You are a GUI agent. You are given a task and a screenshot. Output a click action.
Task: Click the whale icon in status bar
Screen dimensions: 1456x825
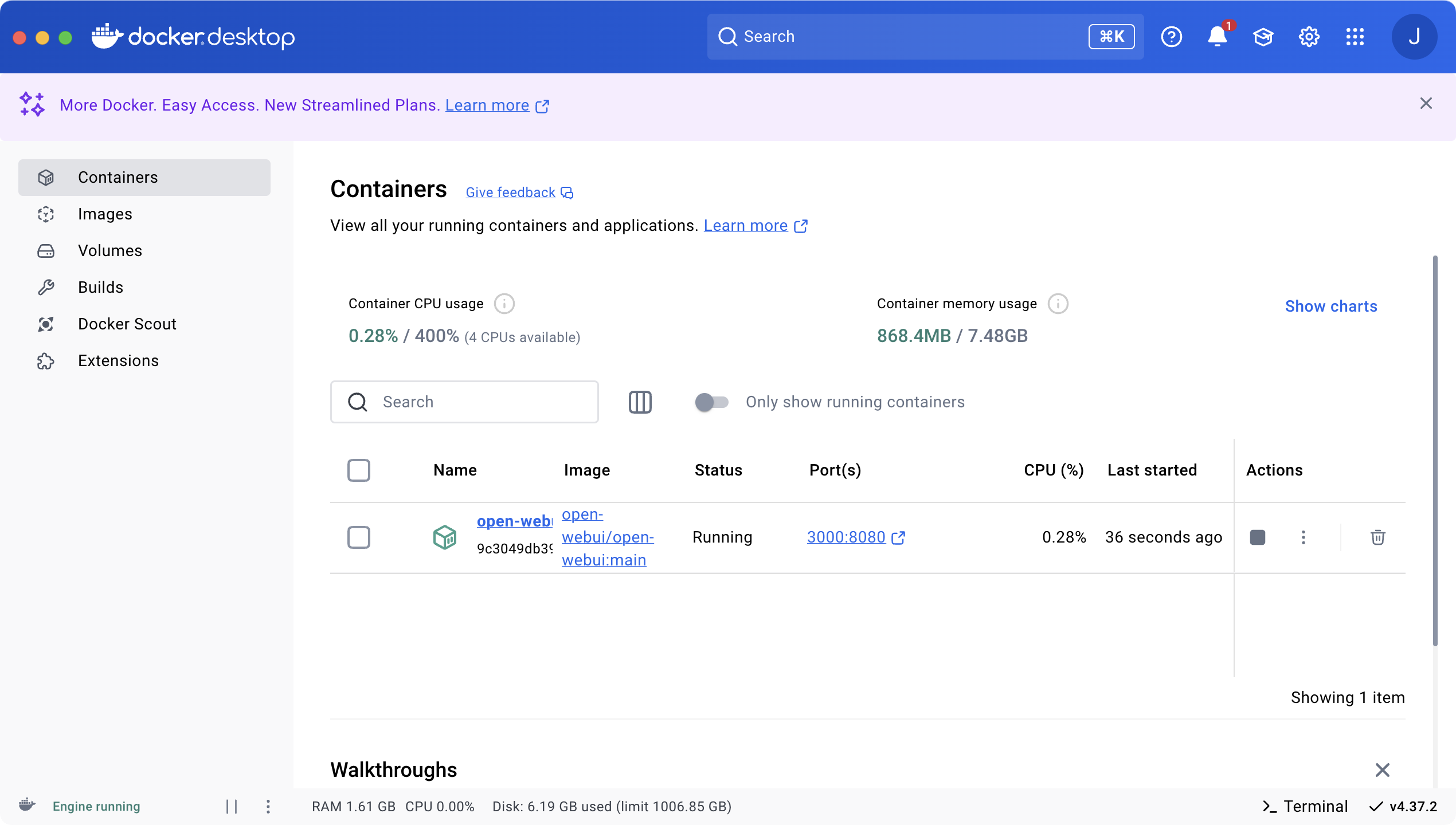27,806
